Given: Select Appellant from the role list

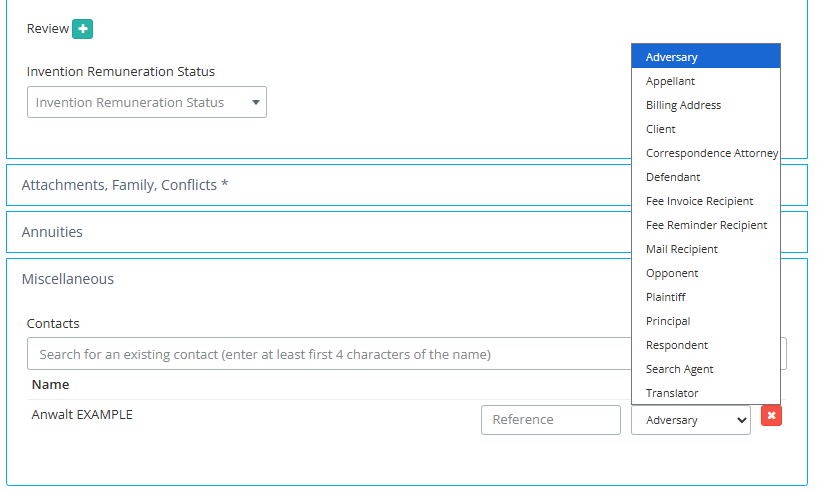Looking at the screenshot, I should (x=670, y=81).
